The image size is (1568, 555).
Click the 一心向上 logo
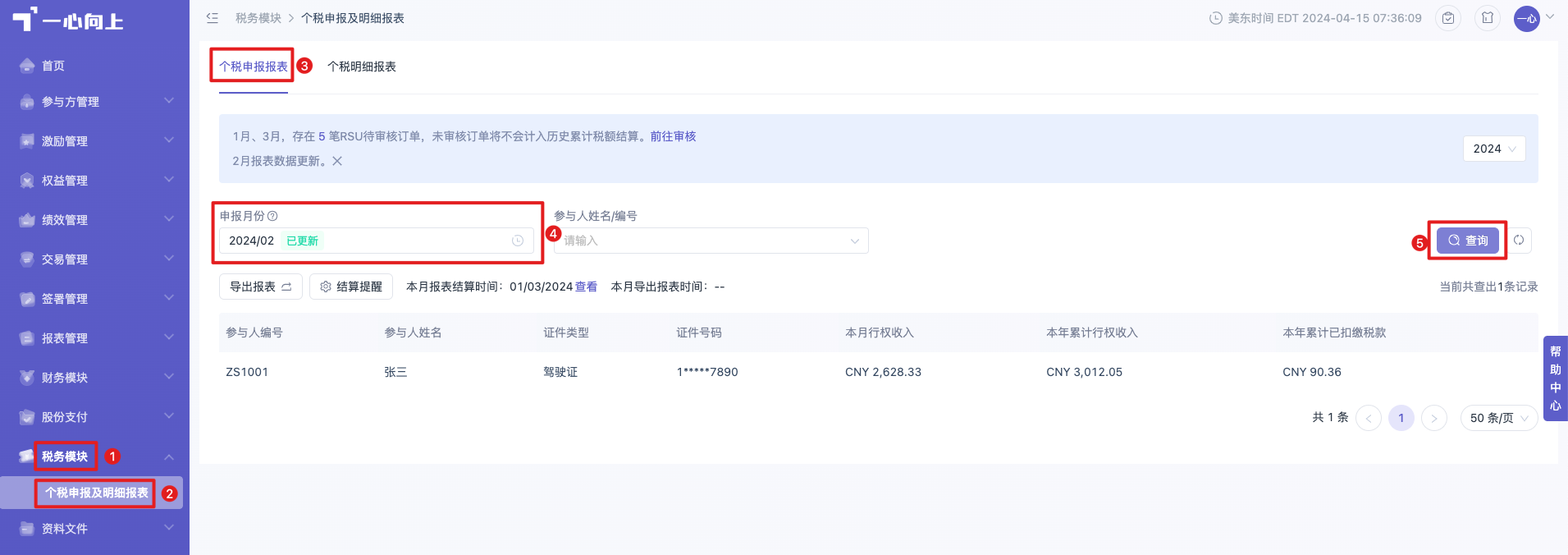point(67,20)
